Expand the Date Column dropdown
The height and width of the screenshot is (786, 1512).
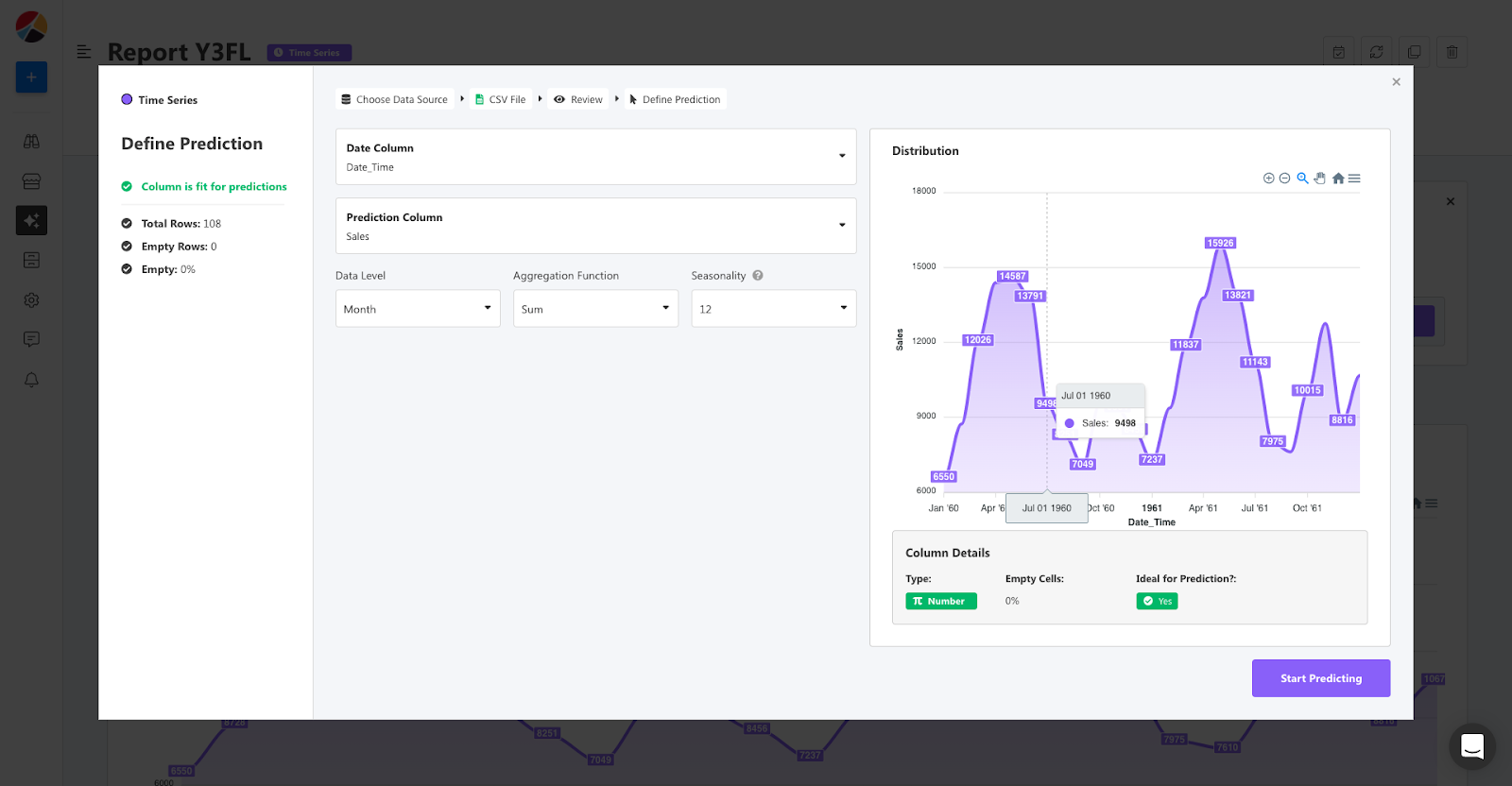(595, 157)
